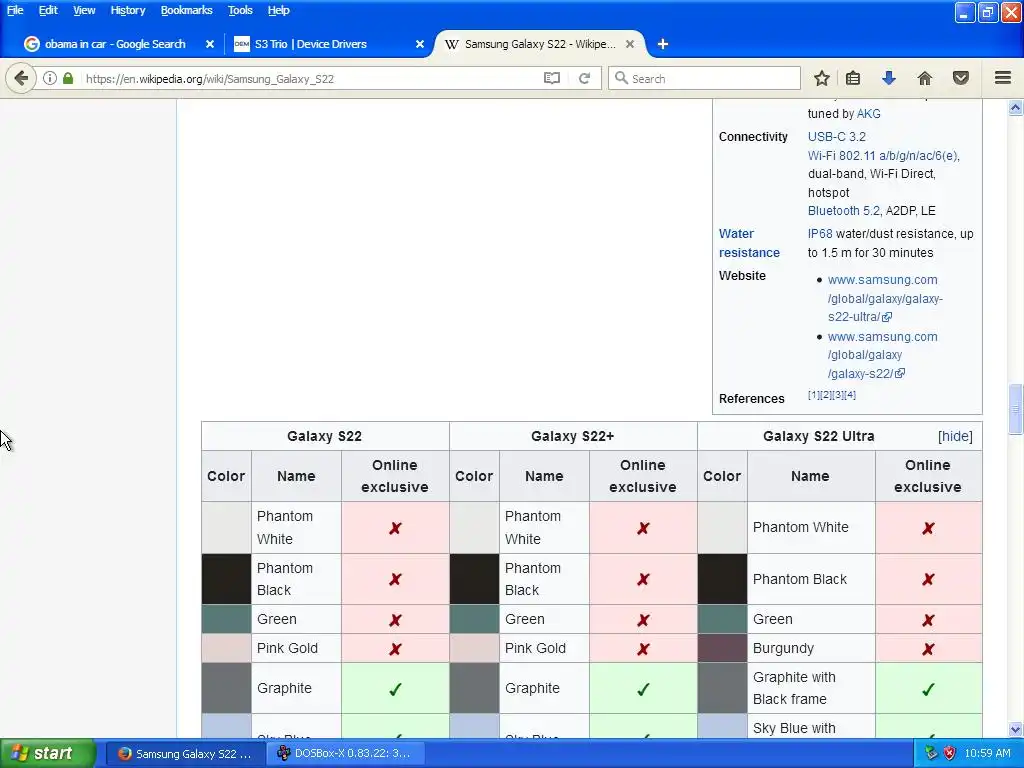1024x768 pixels.
Task: Open reference [1] in References row
Action: point(814,395)
